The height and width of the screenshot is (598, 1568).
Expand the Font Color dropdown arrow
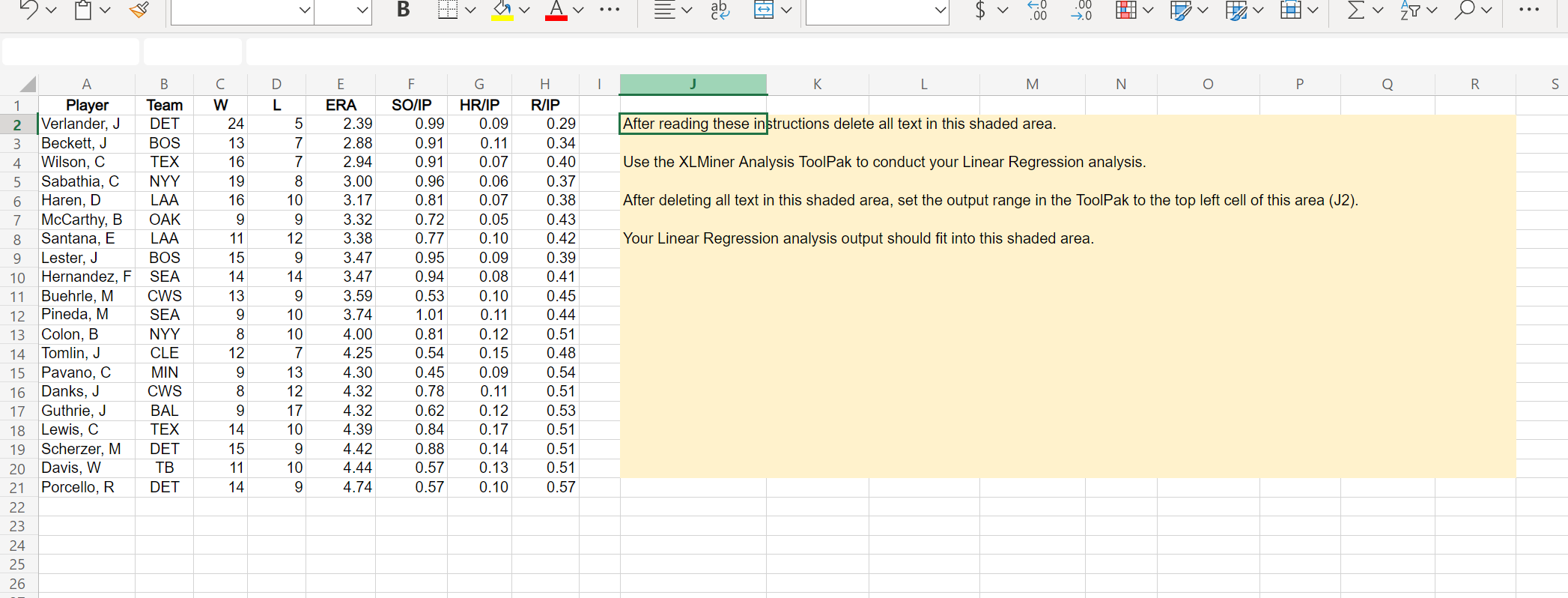tap(578, 10)
